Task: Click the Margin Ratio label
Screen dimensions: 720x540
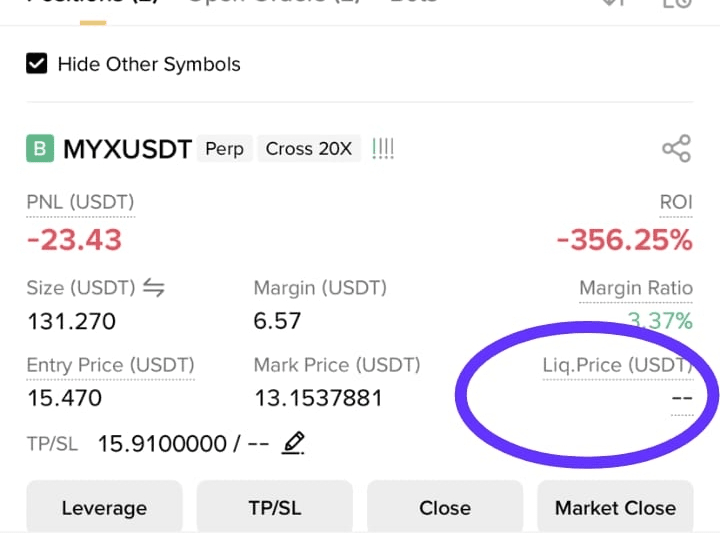Action: click(636, 288)
